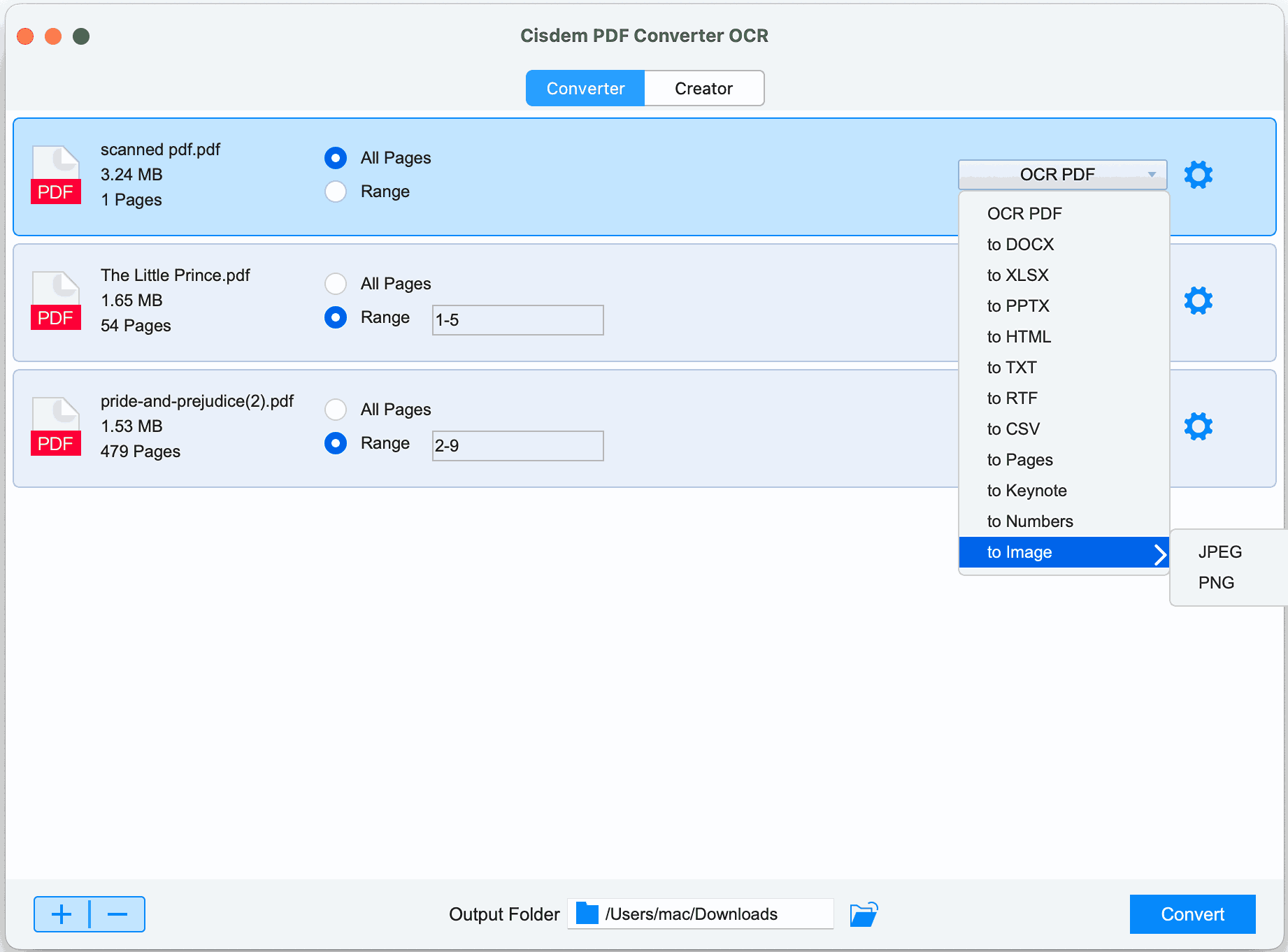
Task: Open the output folder browse icon
Action: click(x=864, y=914)
